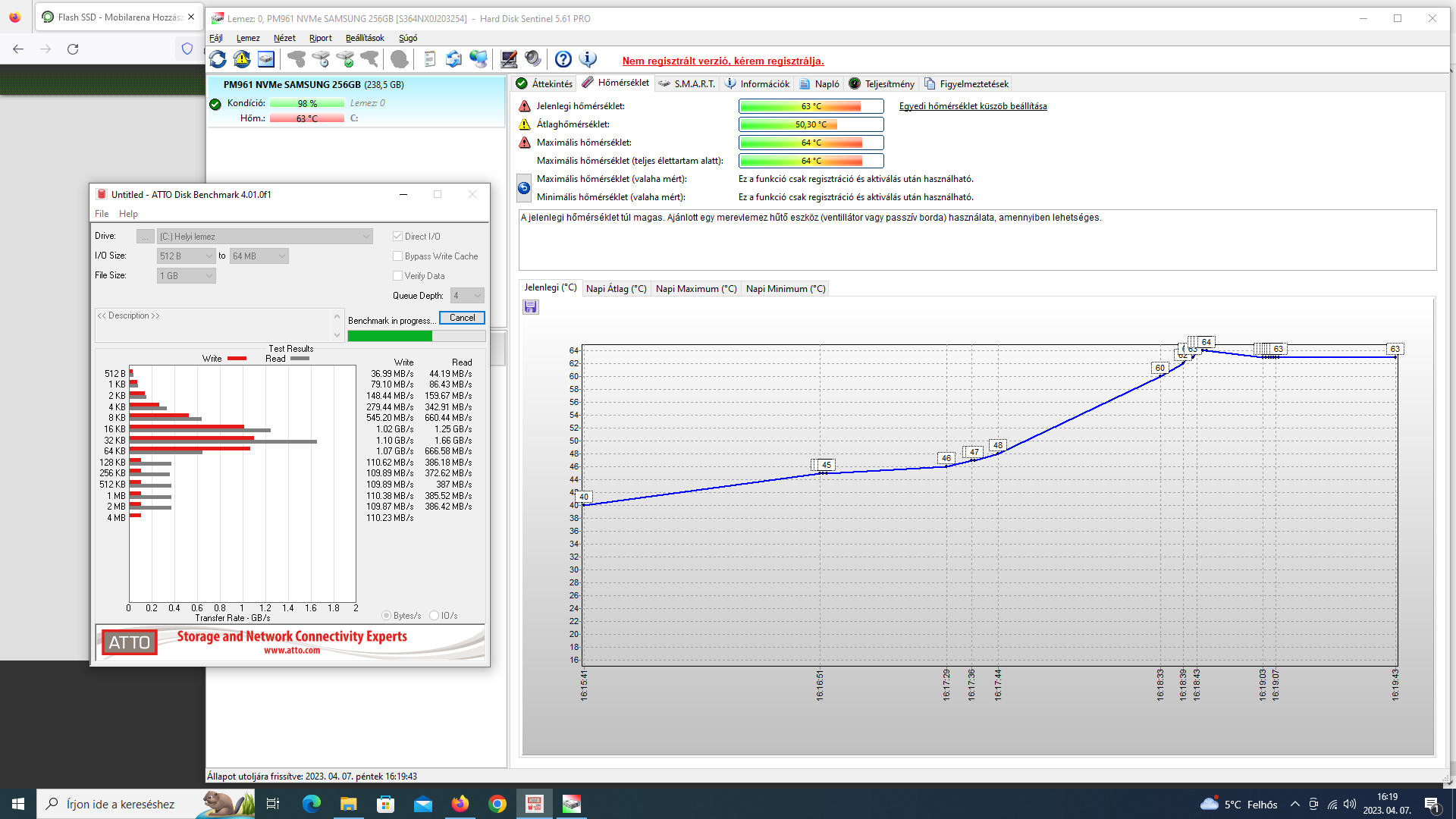The width and height of the screenshot is (1456, 819).
Task: Click the browser back arrow
Action: [x=18, y=49]
